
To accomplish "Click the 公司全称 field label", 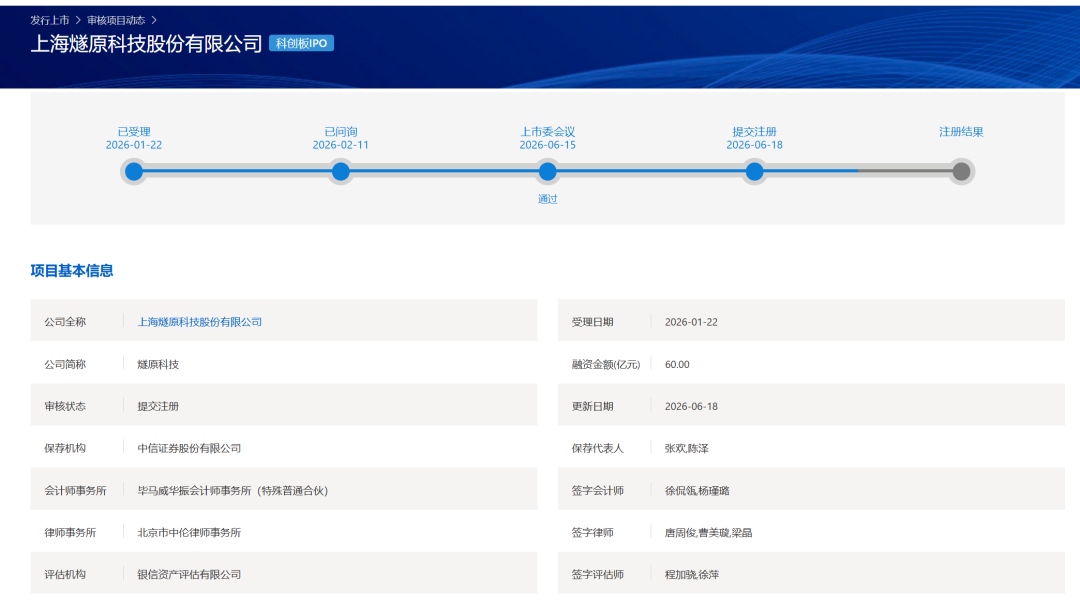I will (65, 322).
